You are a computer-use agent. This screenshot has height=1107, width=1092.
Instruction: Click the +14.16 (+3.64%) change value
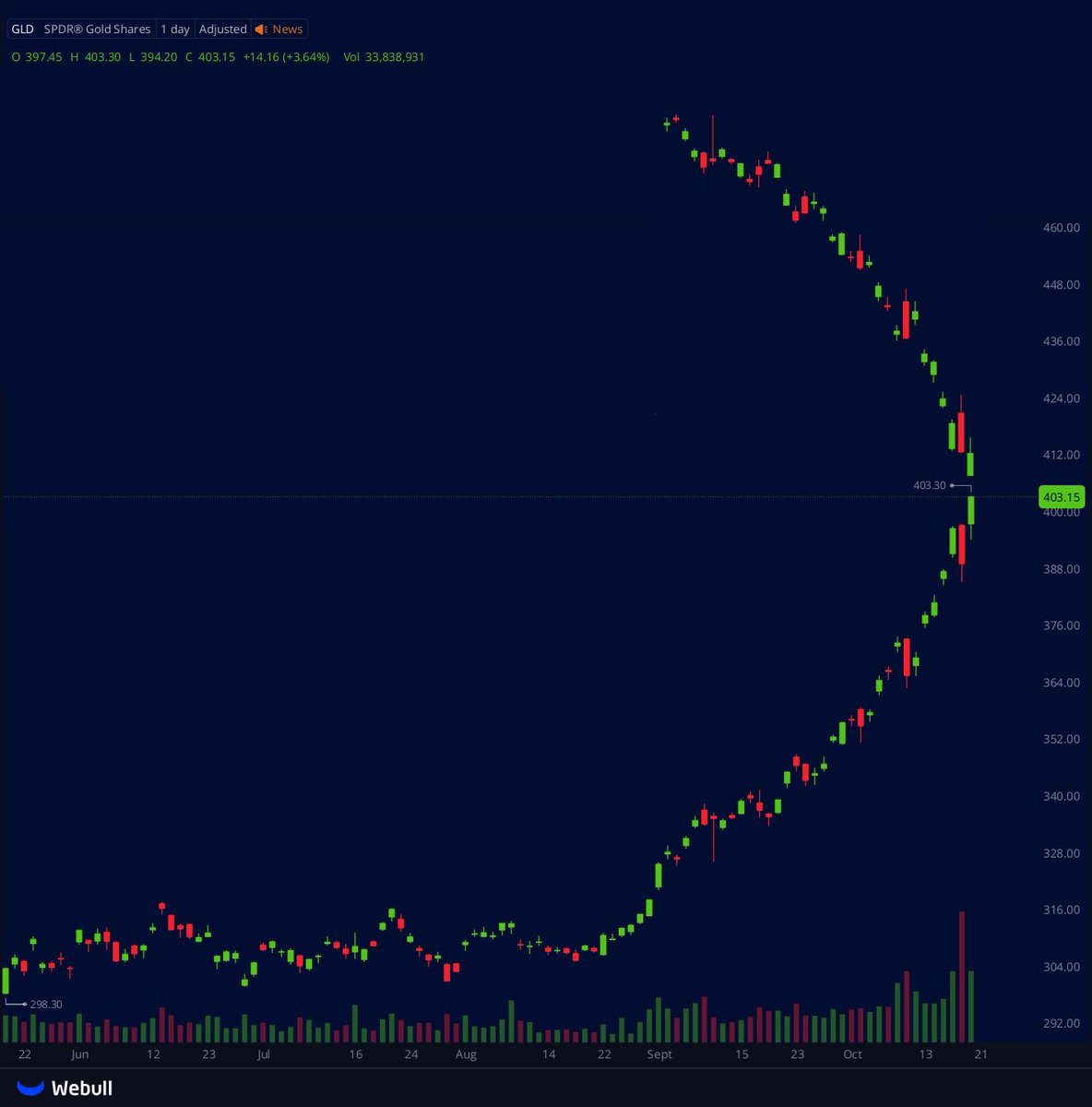point(286,57)
